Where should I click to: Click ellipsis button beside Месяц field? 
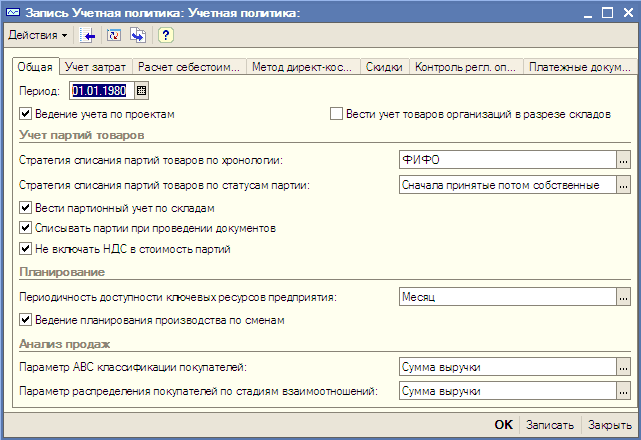click(624, 297)
